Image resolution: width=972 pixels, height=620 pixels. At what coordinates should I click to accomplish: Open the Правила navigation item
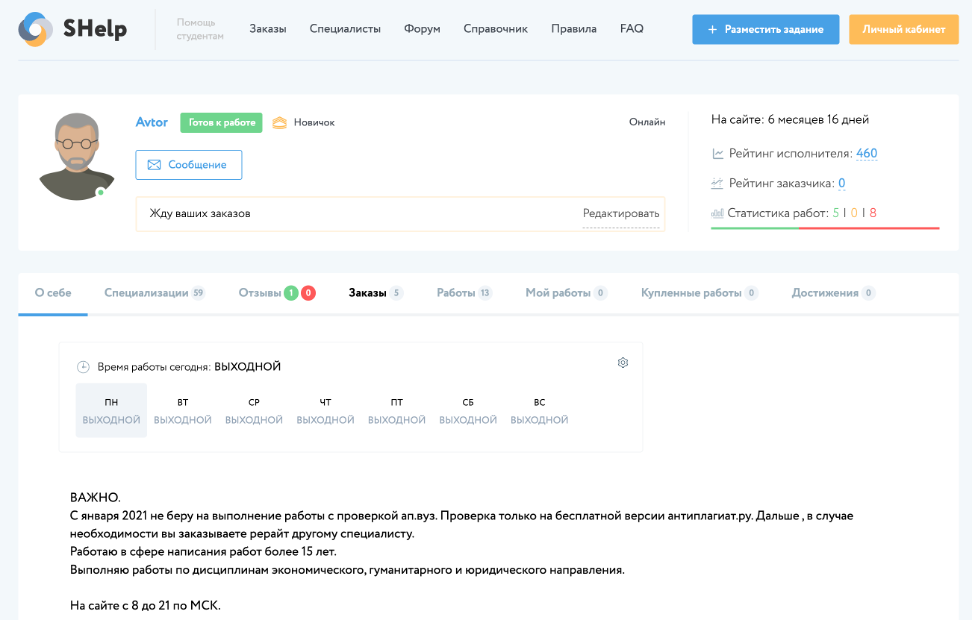(573, 29)
